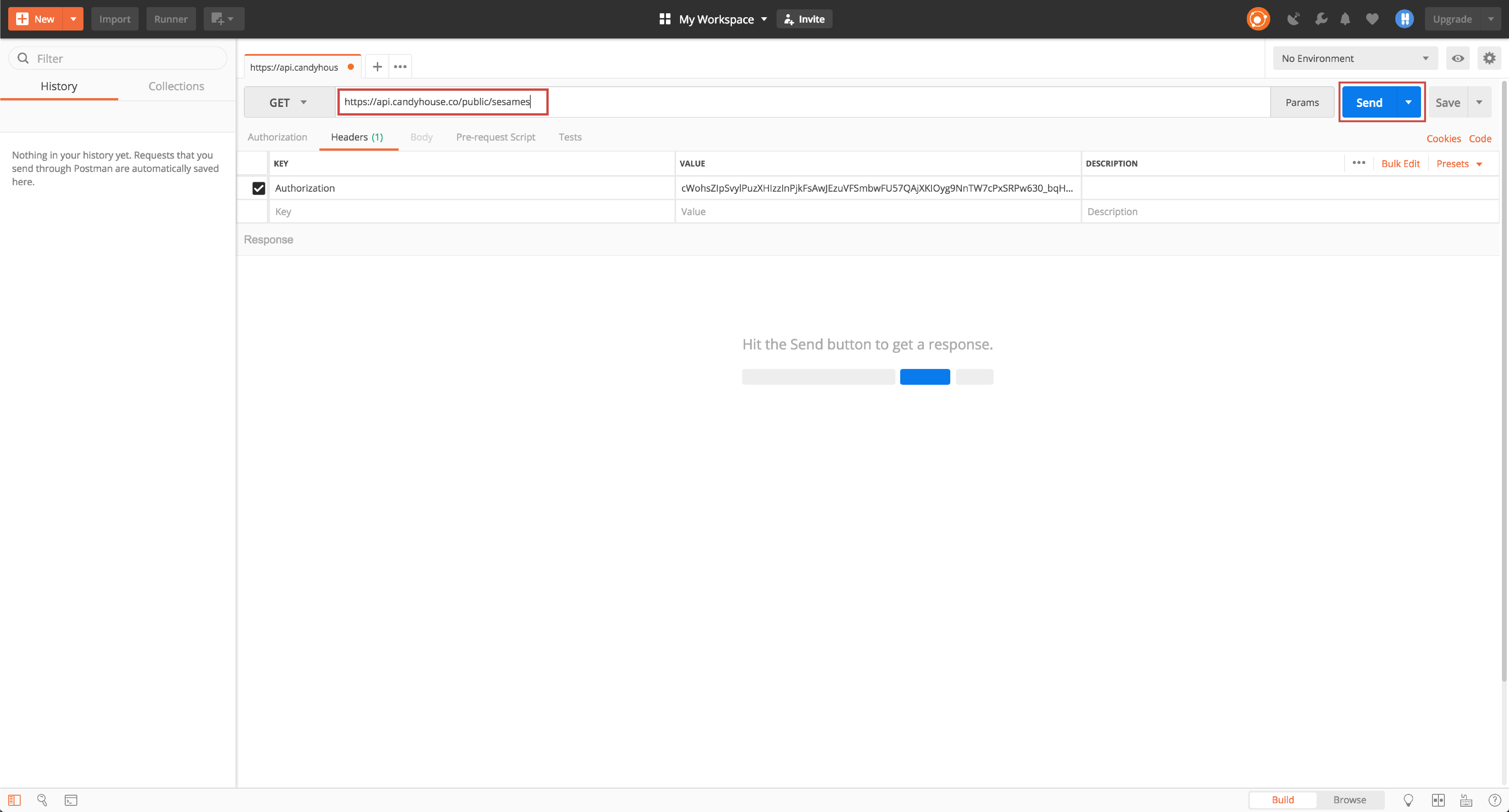Open the keyboard shortcuts icon
Viewport: 1509px width, 812px height.
[1466, 800]
